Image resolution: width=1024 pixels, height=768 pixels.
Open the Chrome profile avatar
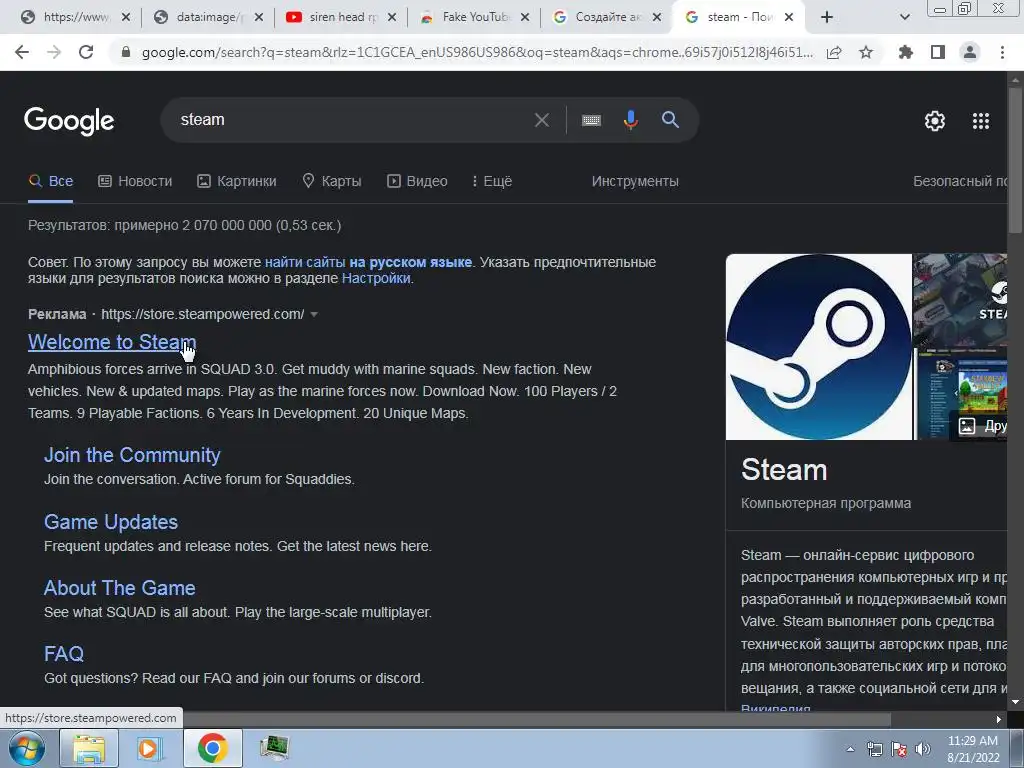click(970, 52)
